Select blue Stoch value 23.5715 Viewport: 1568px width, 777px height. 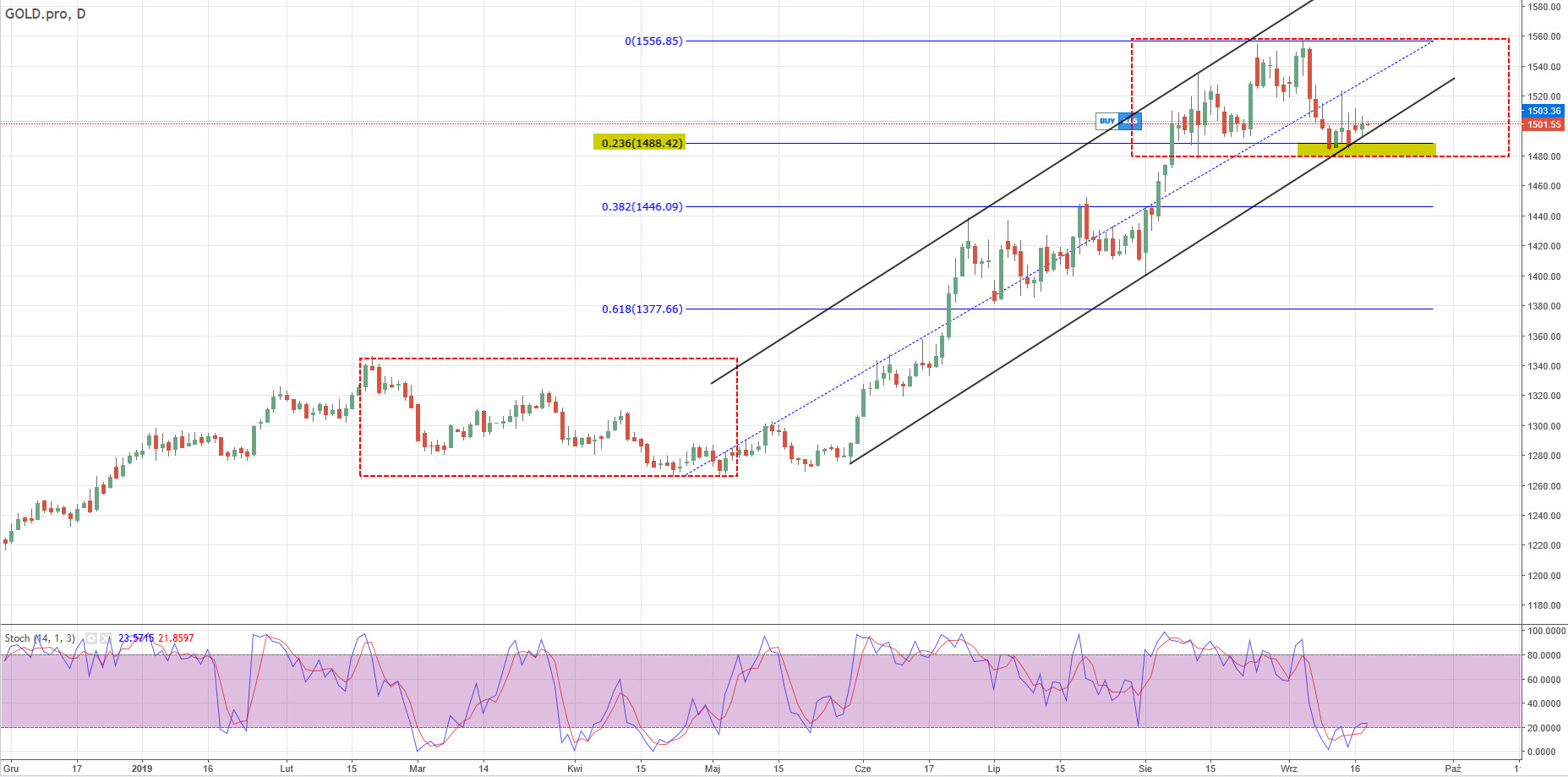click(136, 638)
